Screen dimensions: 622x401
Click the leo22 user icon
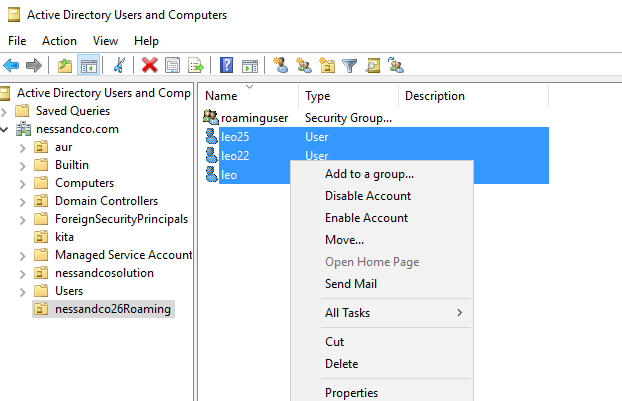(x=211, y=155)
